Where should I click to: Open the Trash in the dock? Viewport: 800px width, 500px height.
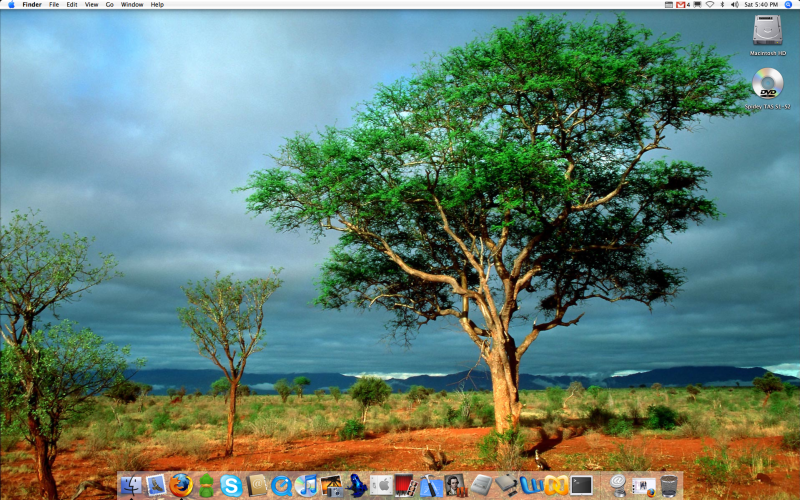coord(668,485)
